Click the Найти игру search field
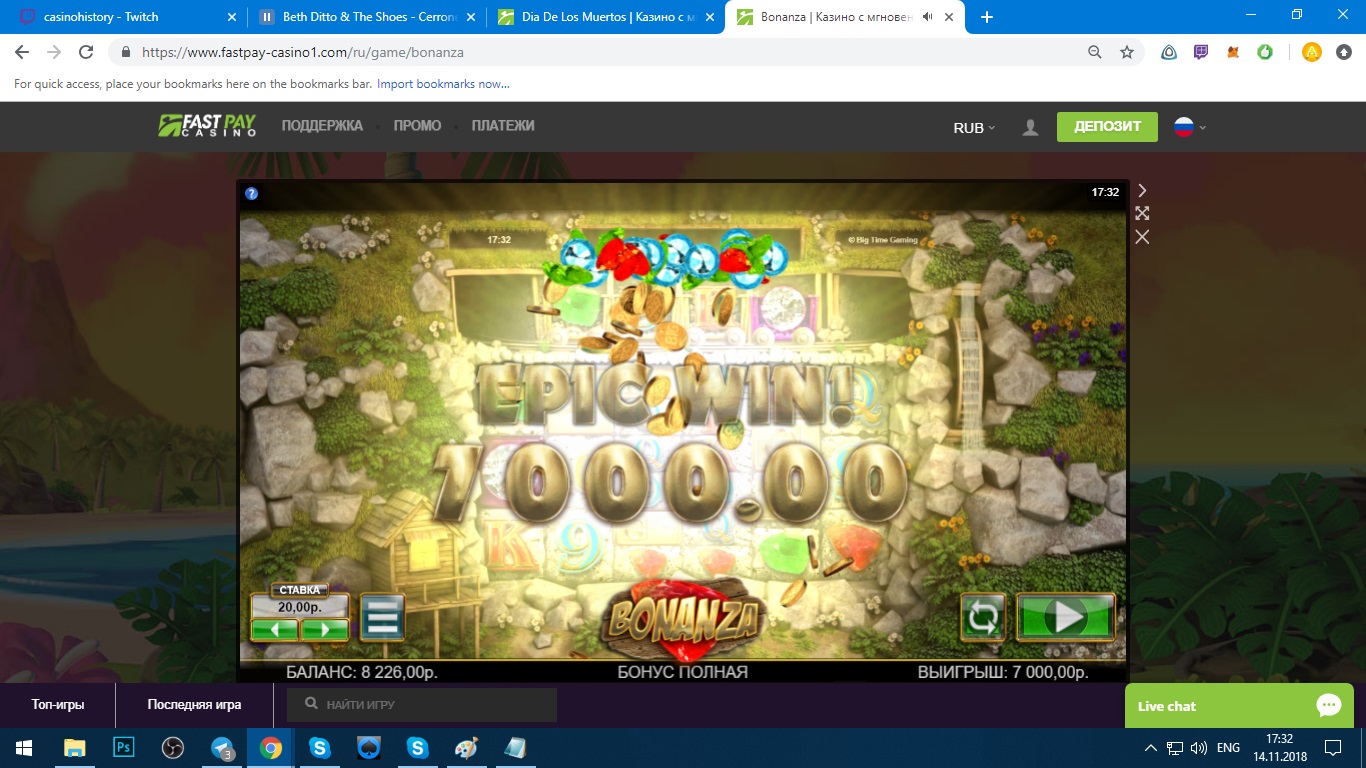 [x=420, y=704]
